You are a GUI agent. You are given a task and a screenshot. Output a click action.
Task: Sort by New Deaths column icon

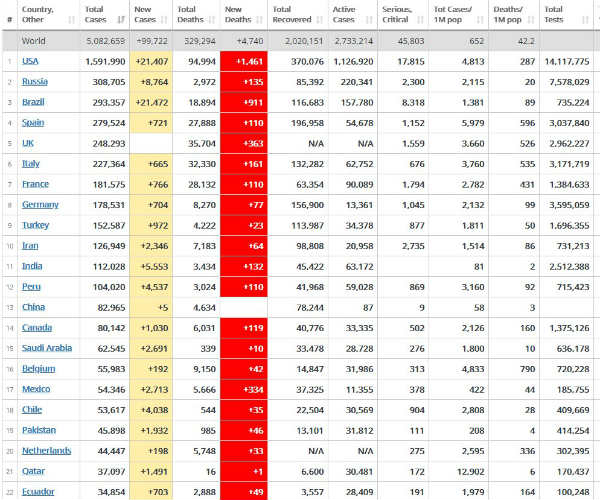[x=259, y=20]
